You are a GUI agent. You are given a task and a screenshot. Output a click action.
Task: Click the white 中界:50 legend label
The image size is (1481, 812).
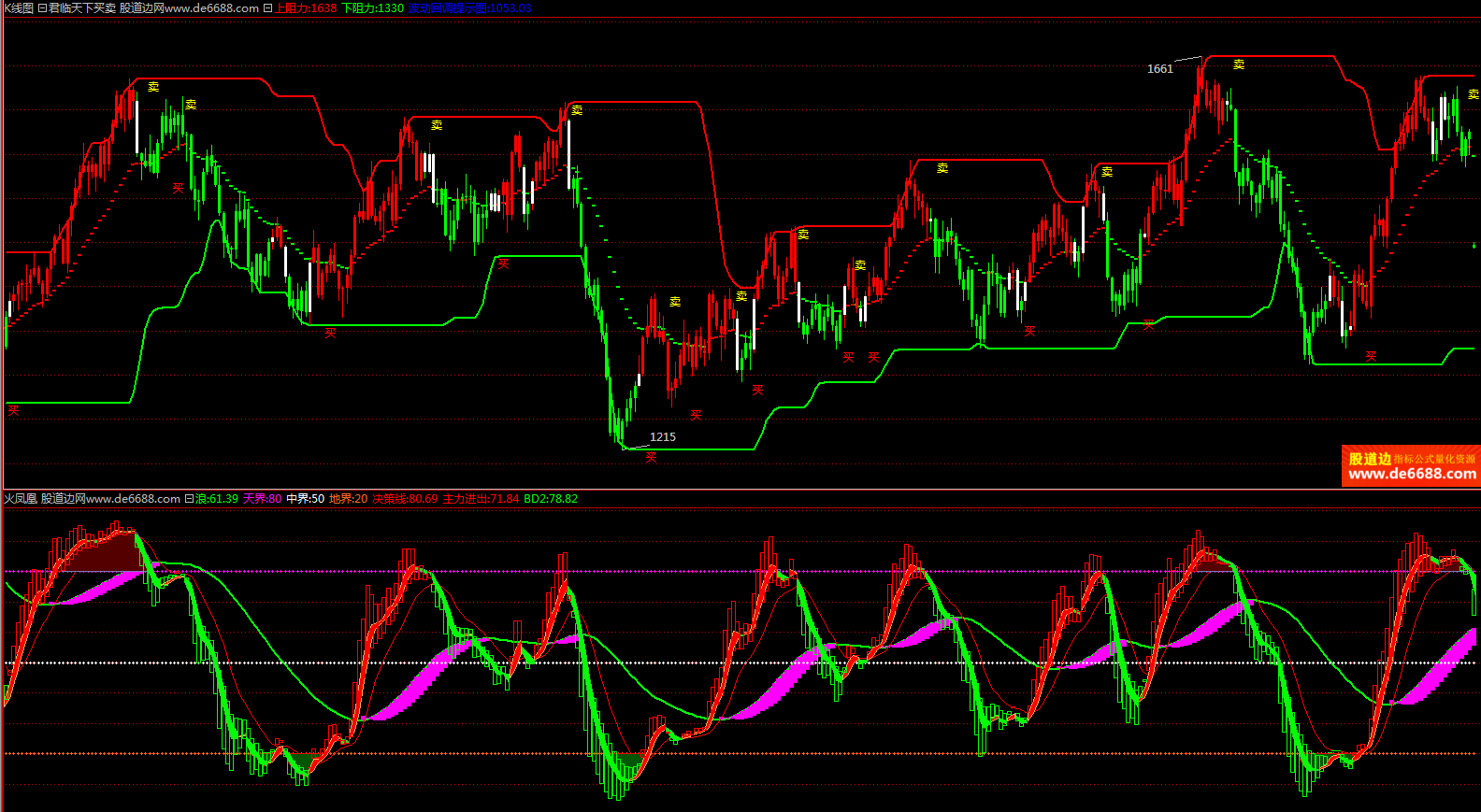306,499
